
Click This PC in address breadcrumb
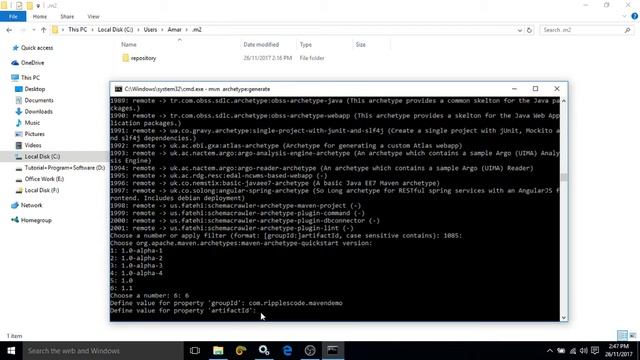point(77,30)
